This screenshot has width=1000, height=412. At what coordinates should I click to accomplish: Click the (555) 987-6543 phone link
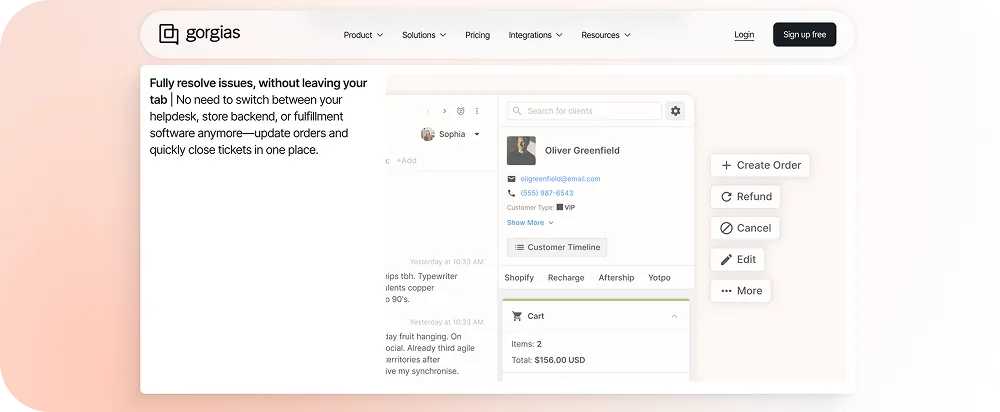click(x=547, y=193)
